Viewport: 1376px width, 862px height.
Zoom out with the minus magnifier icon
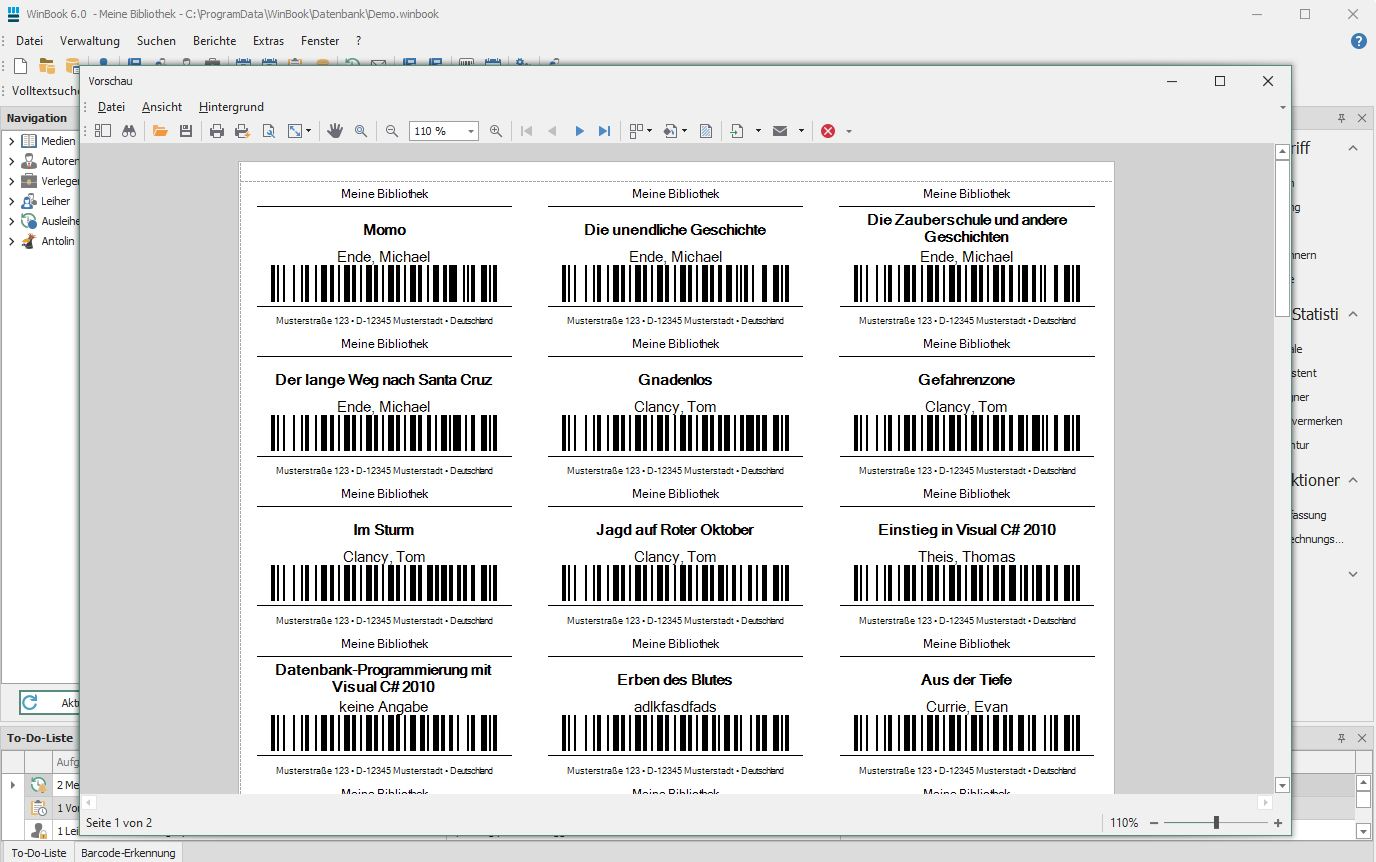point(392,131)
